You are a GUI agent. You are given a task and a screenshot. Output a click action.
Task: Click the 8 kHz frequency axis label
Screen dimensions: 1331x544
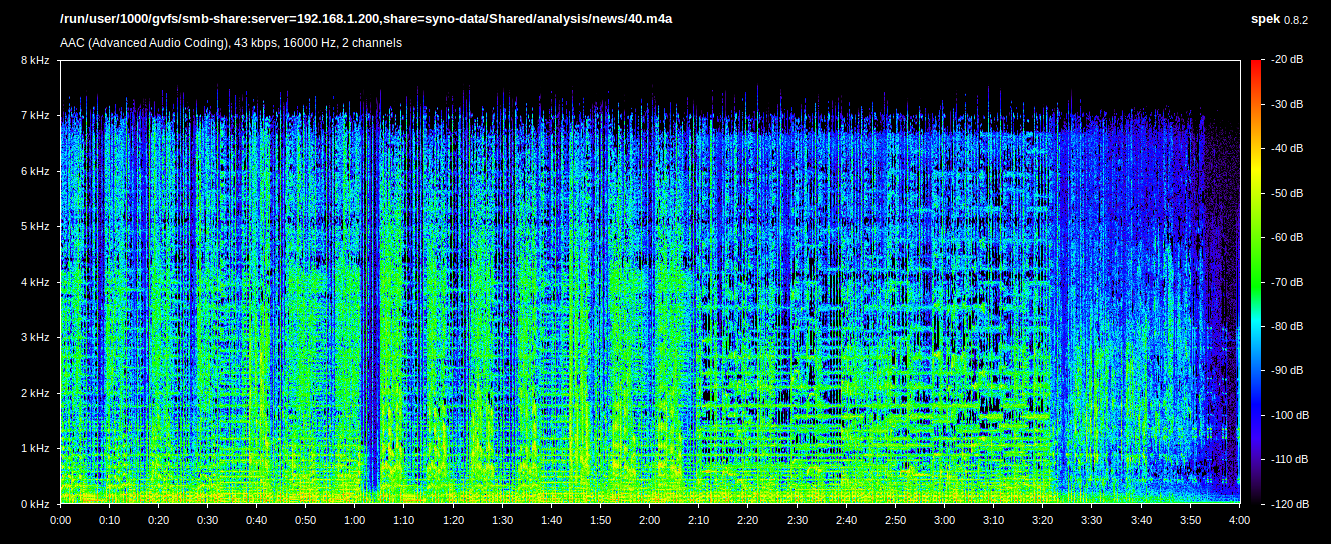click(34, 61)
